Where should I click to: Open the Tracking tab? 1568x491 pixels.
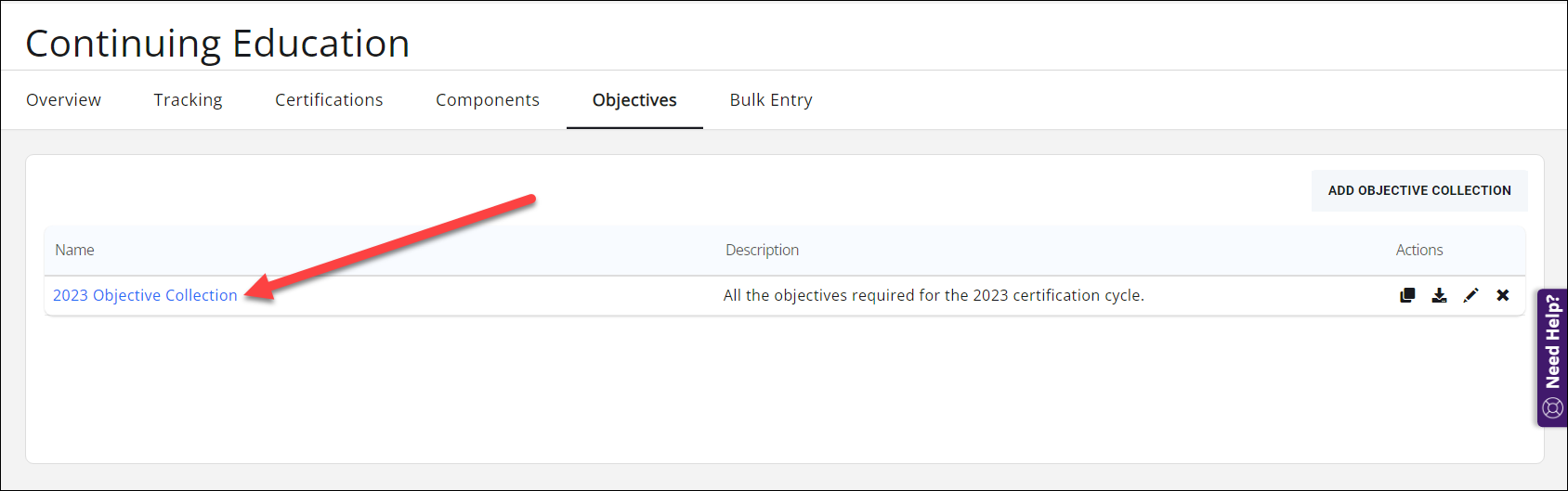(188, 100)
